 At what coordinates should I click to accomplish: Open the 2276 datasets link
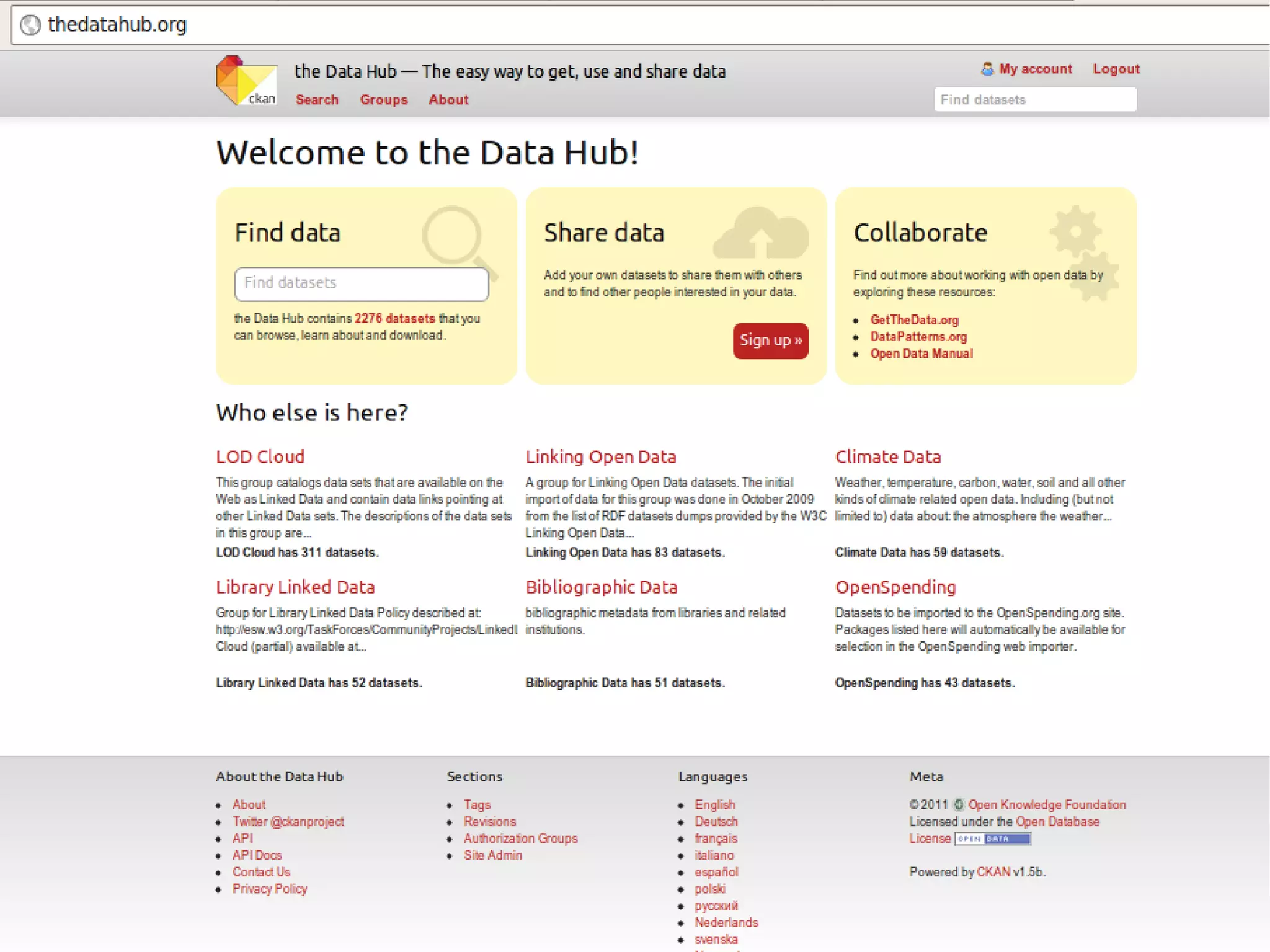[395, 318]
